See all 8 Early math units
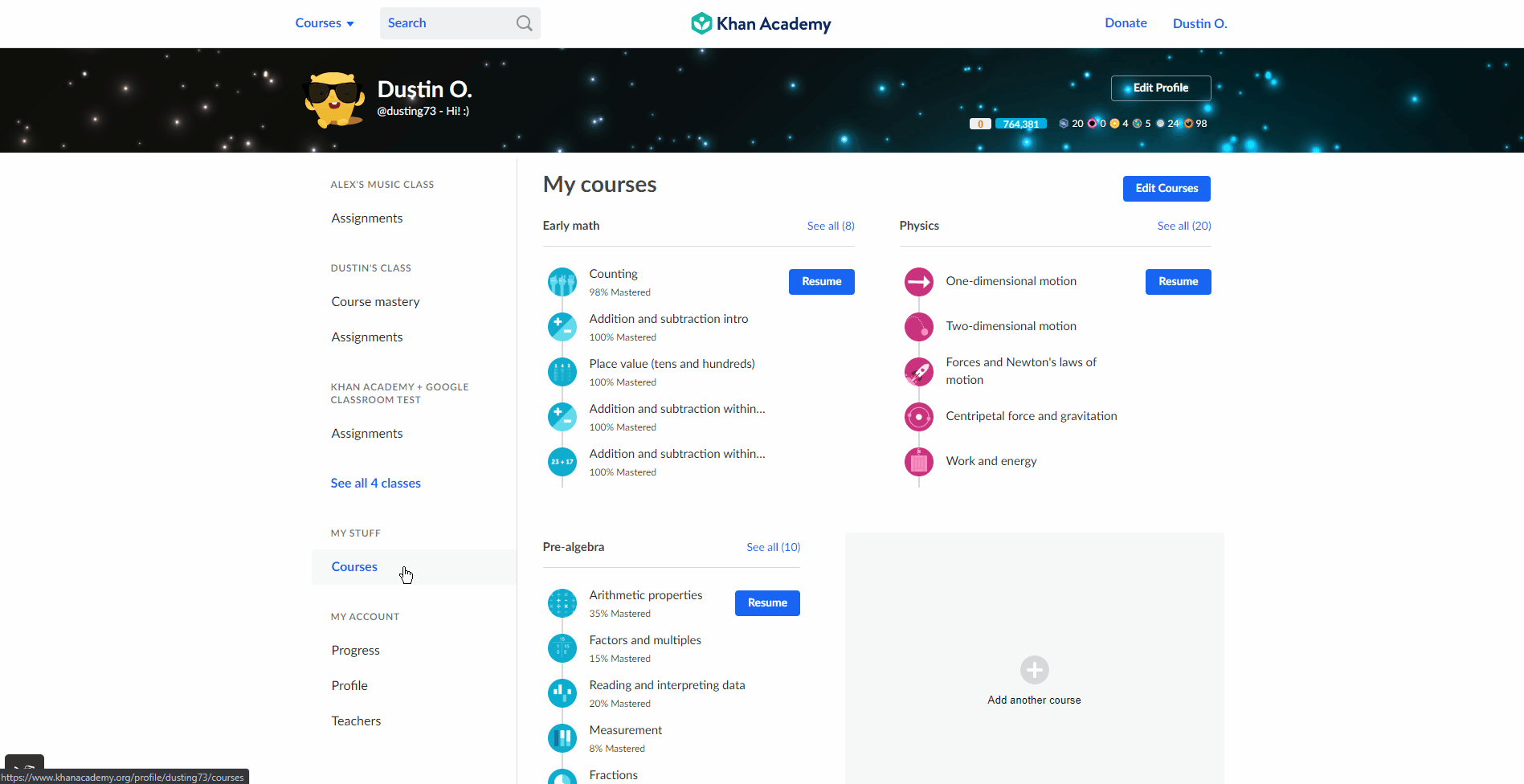Viewport: 1524px width, 784px height. [831, 226]
